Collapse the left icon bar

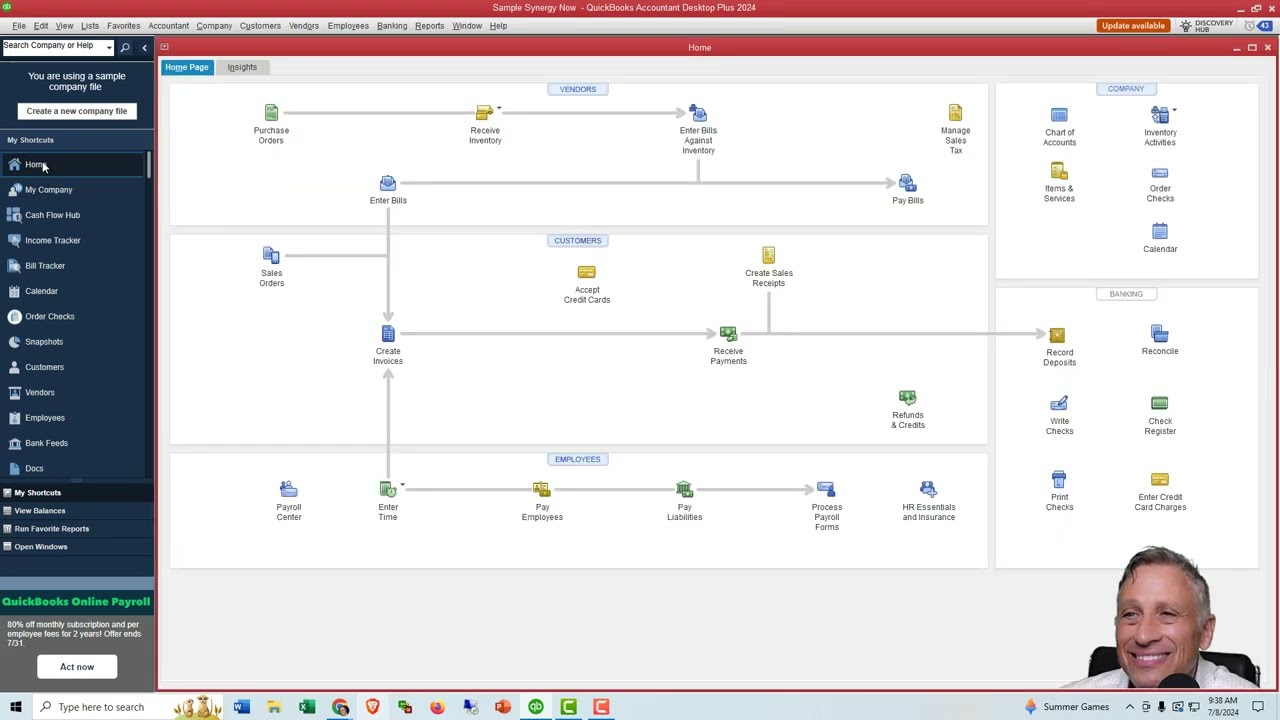click(x=144, y=47)
